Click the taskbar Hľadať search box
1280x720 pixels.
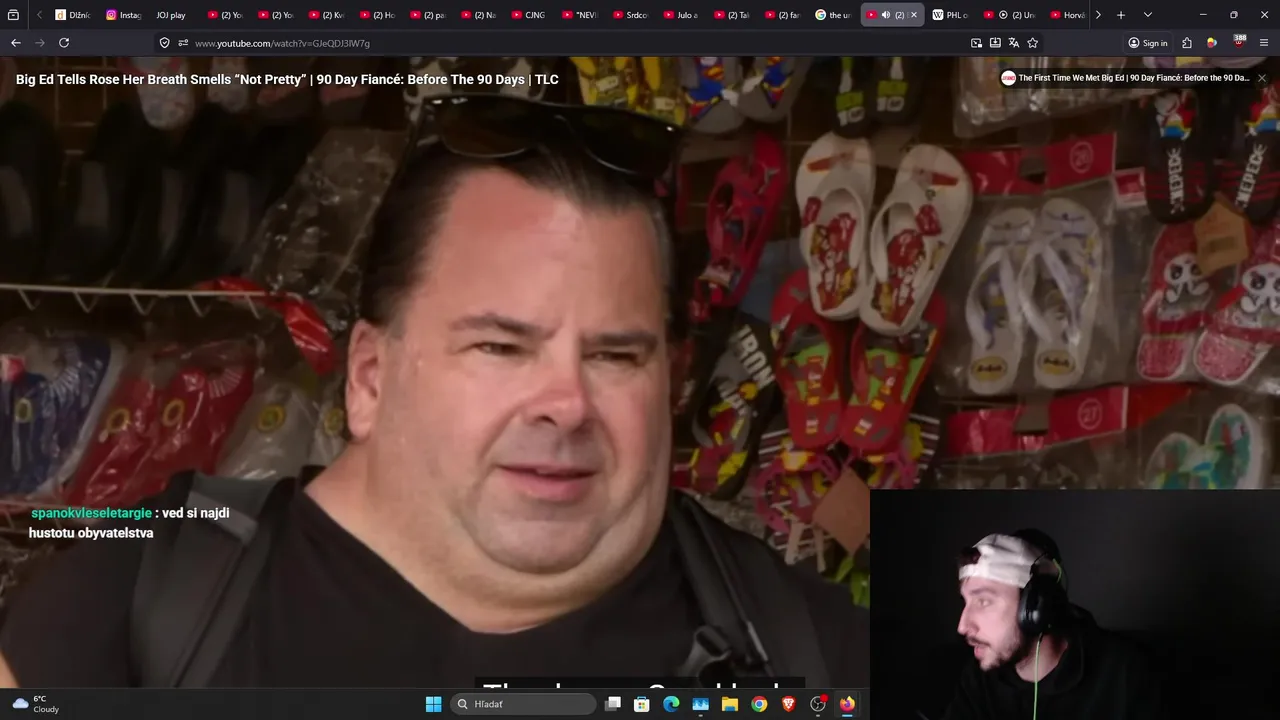pyautogui.click(x=524, y=704)
